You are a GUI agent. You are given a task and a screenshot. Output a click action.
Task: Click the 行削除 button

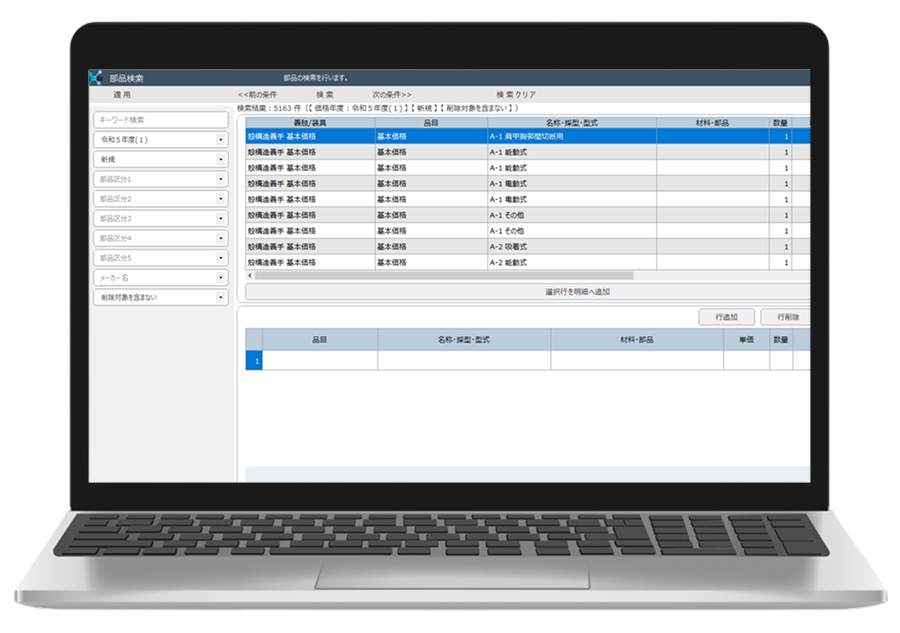click(785, 317)
